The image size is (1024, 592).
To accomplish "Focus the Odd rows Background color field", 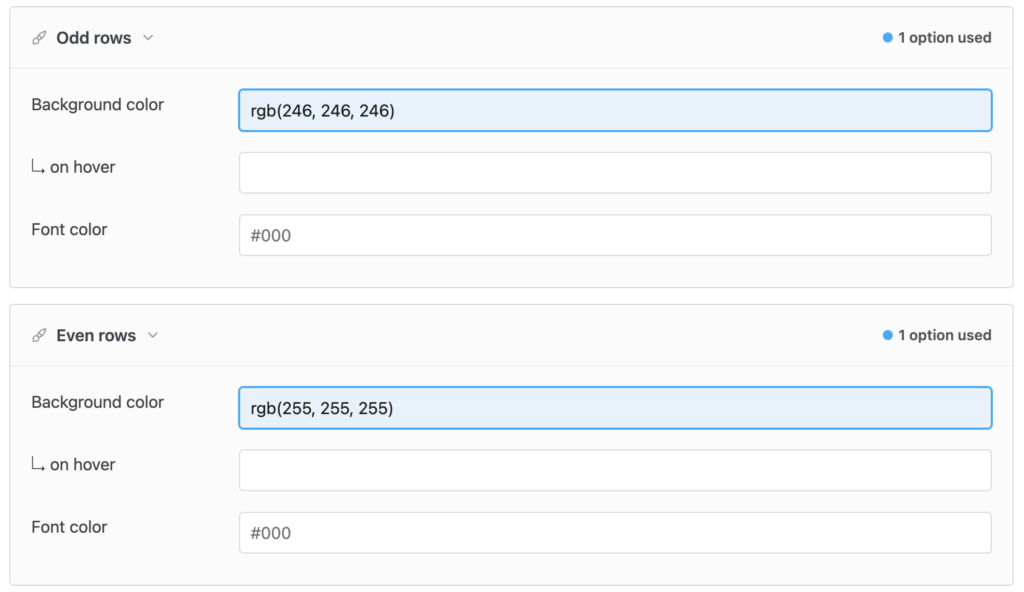I will [615, 110].
